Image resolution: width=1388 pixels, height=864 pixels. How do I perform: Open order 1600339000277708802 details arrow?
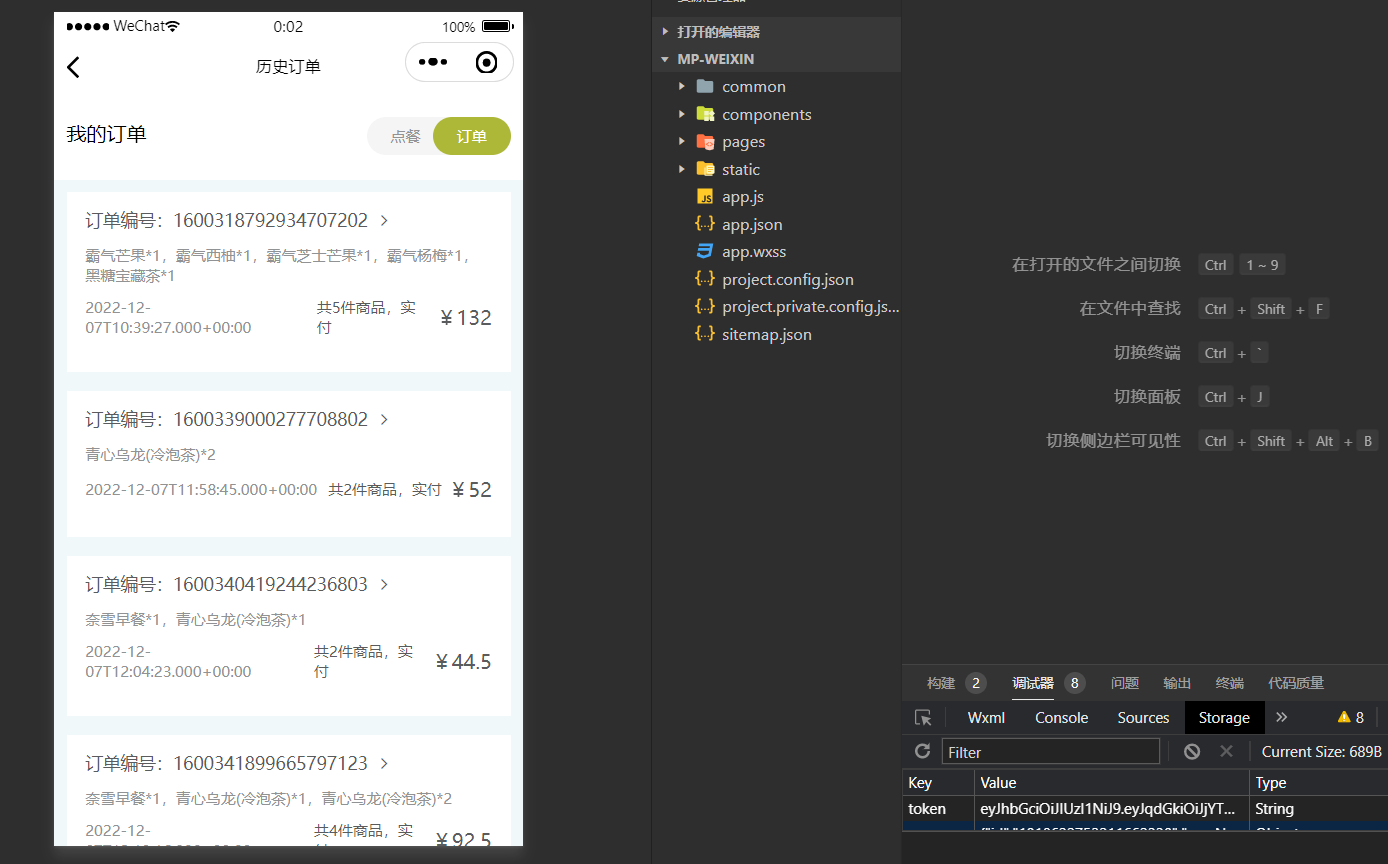(385, 419)
